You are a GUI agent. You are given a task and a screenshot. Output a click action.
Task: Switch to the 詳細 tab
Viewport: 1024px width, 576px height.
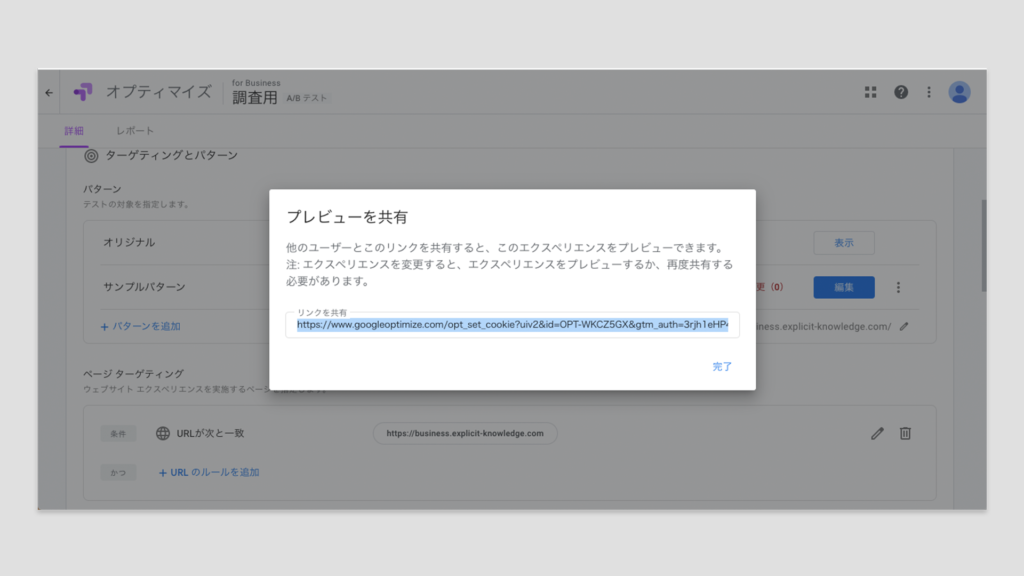click(74, 131)
